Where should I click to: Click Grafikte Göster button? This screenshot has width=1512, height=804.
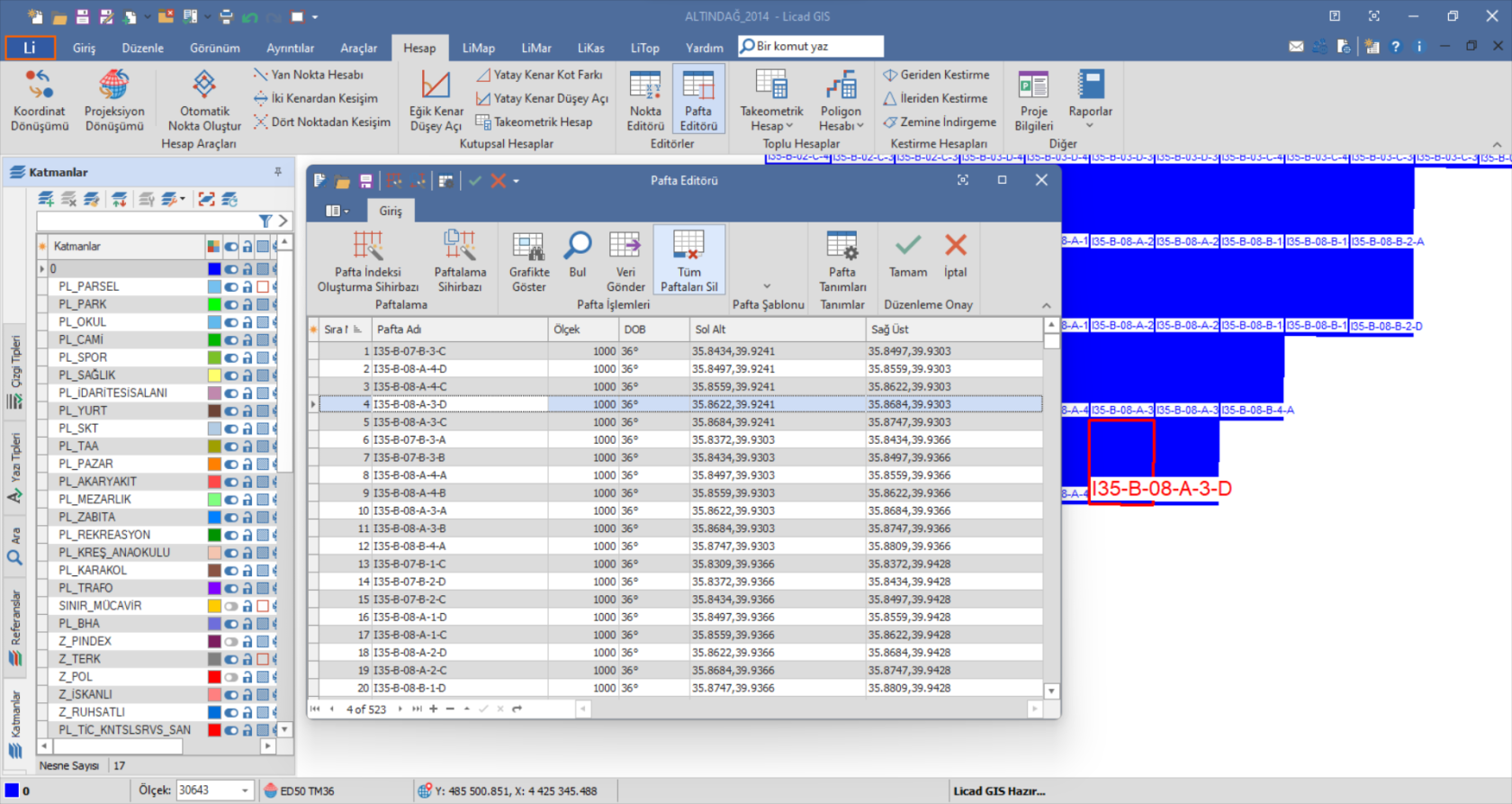(529, 261)
